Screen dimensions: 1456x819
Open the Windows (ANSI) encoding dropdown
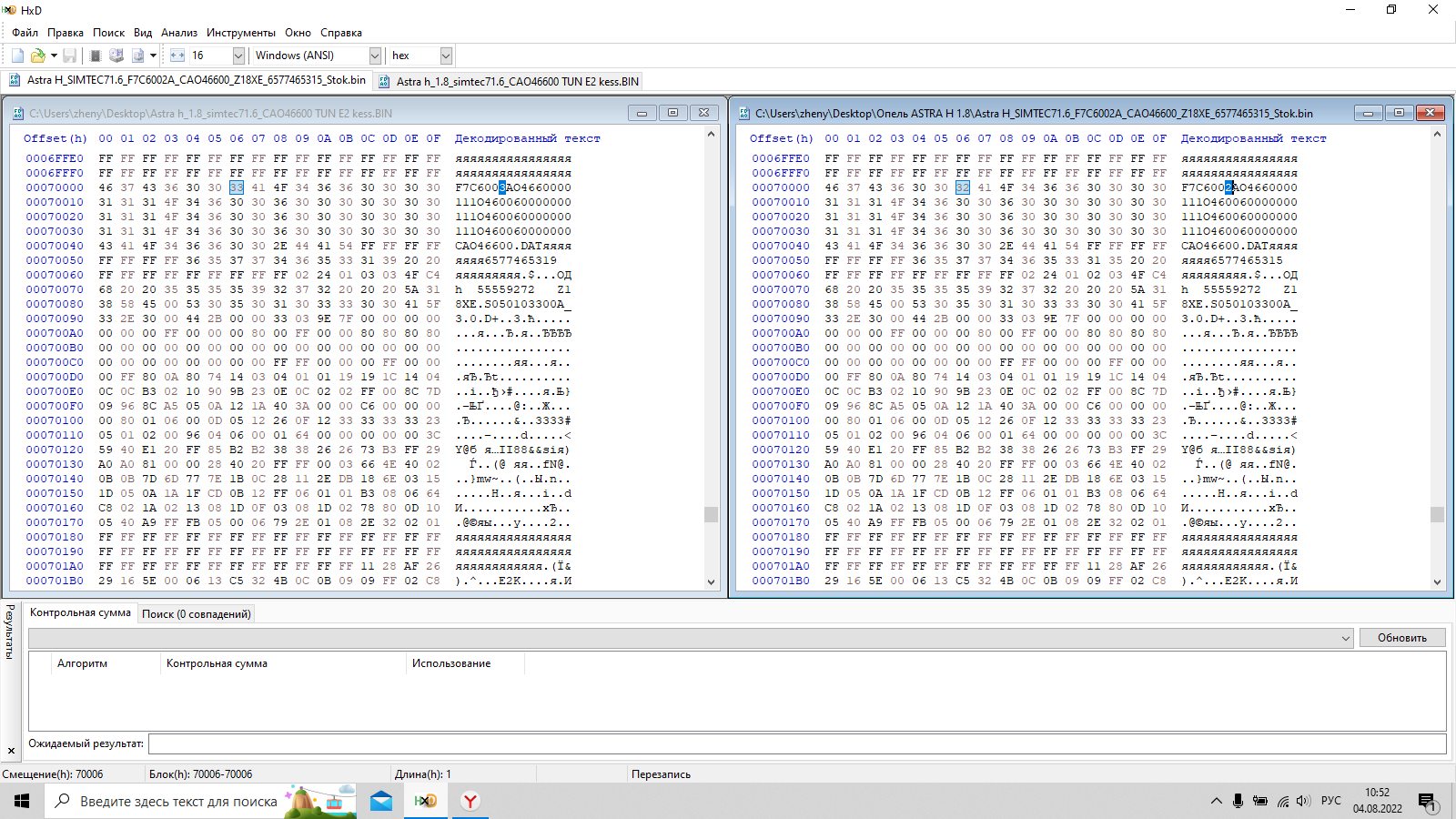click(x=375, y=56)
